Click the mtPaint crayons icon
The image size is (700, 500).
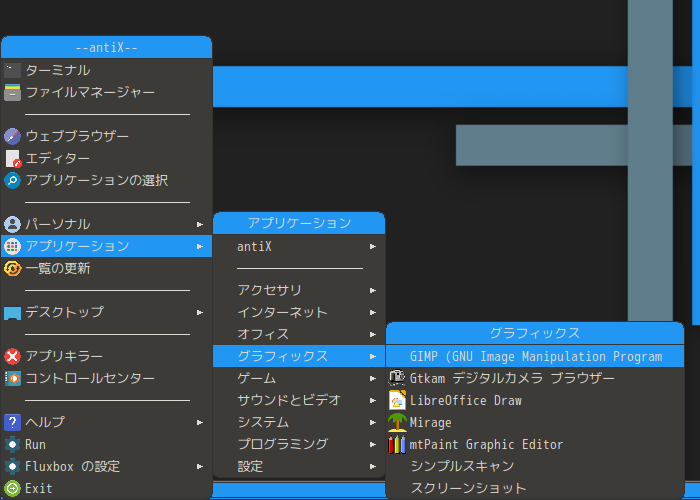(397, 444)
